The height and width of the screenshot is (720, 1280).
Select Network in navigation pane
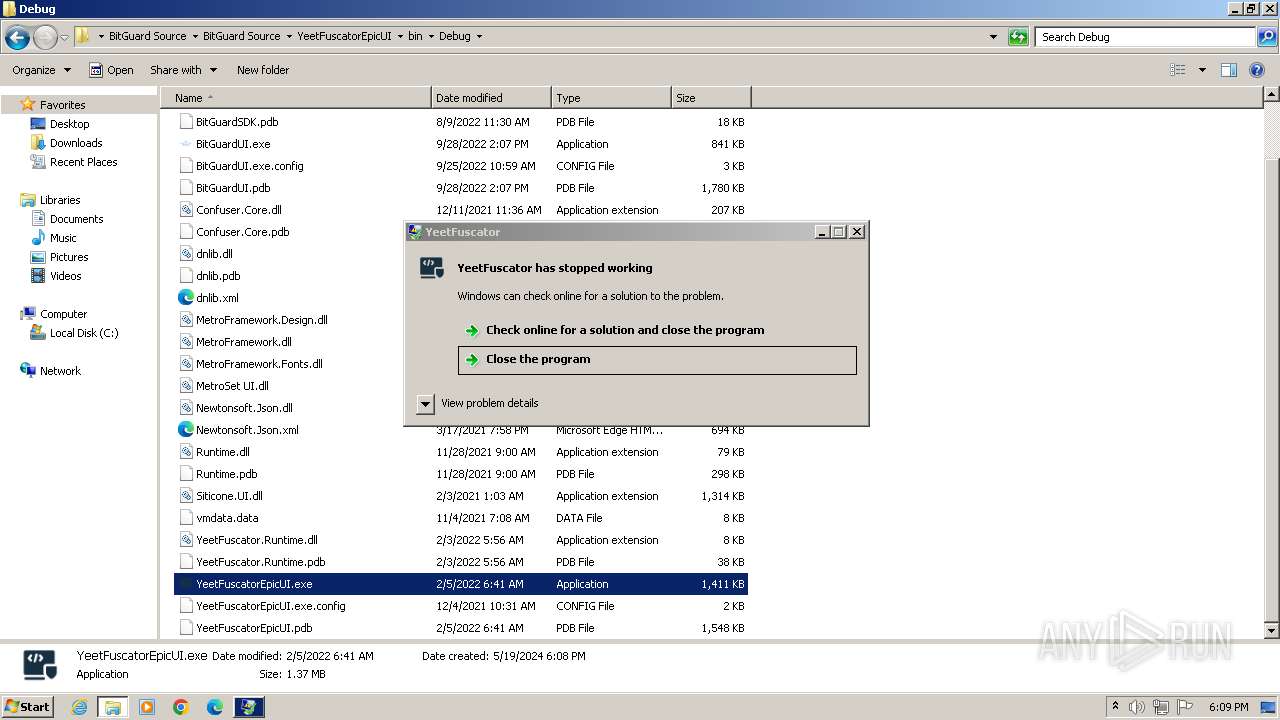click(60, 371)
